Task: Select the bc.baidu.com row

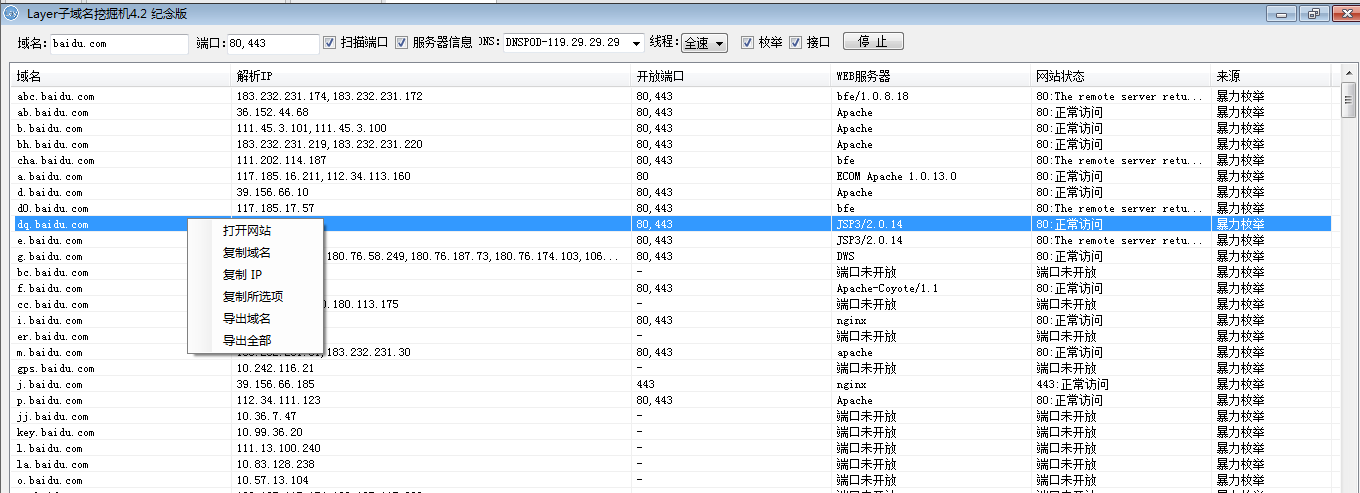Action: (671, 272)
